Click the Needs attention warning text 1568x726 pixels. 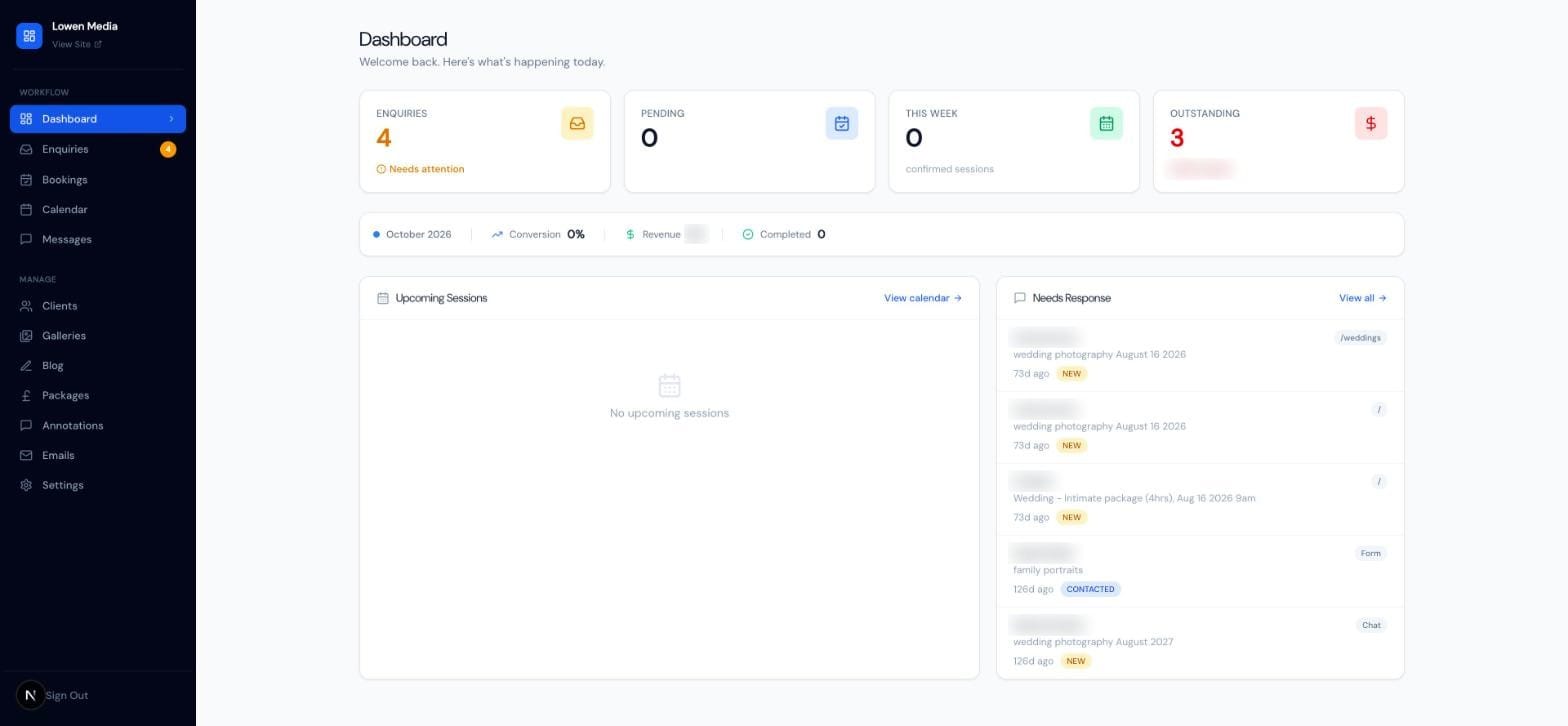click(x=420, y=169)
